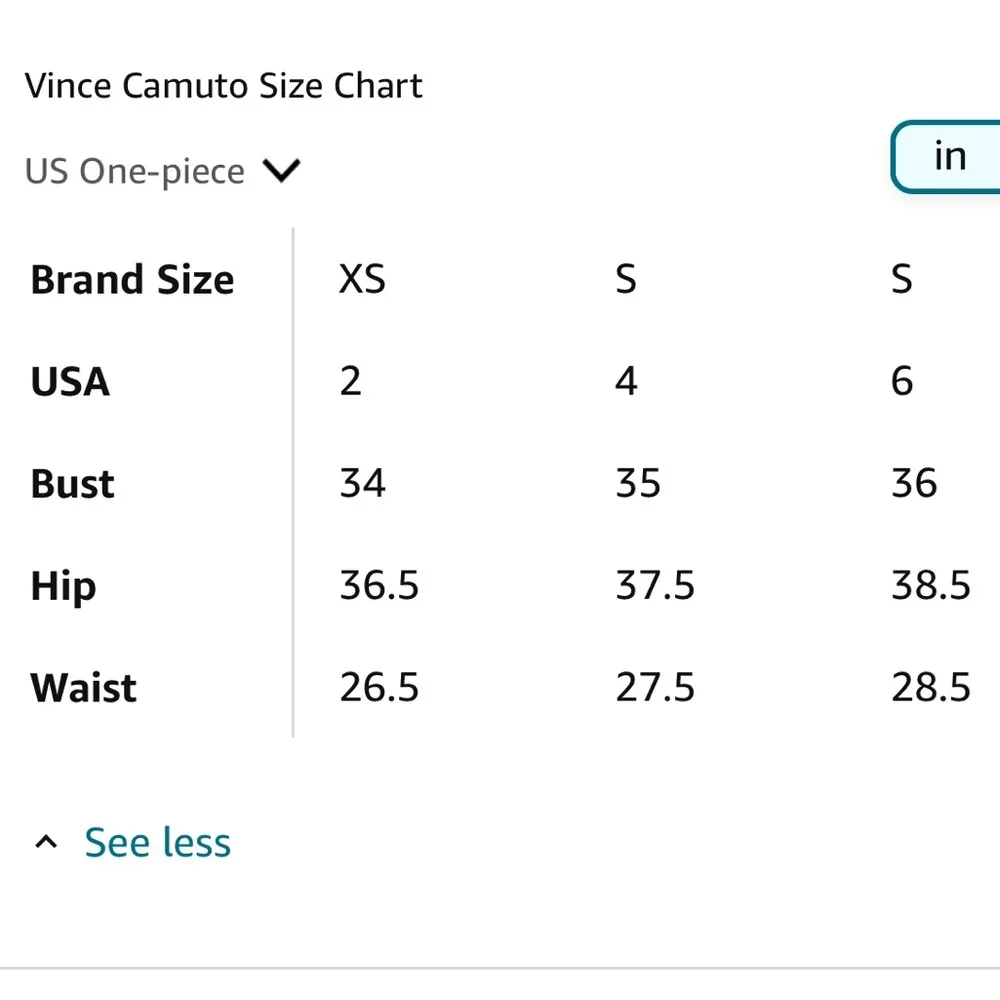Click the Waist 26.5 value
The image size is (1000, 1000).
(x=379, y=688)
